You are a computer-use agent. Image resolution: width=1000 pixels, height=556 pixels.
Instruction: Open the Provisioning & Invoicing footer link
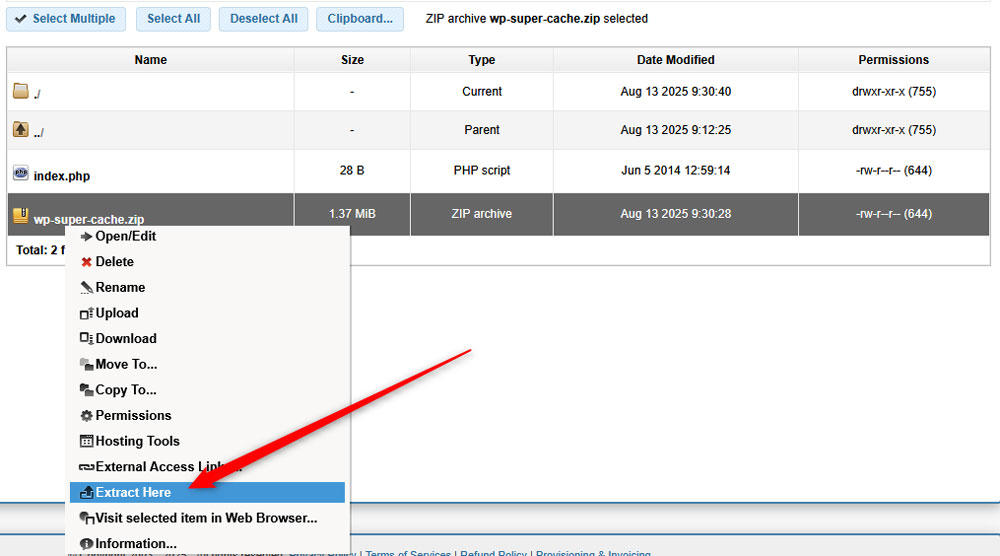tap(593, 552)
